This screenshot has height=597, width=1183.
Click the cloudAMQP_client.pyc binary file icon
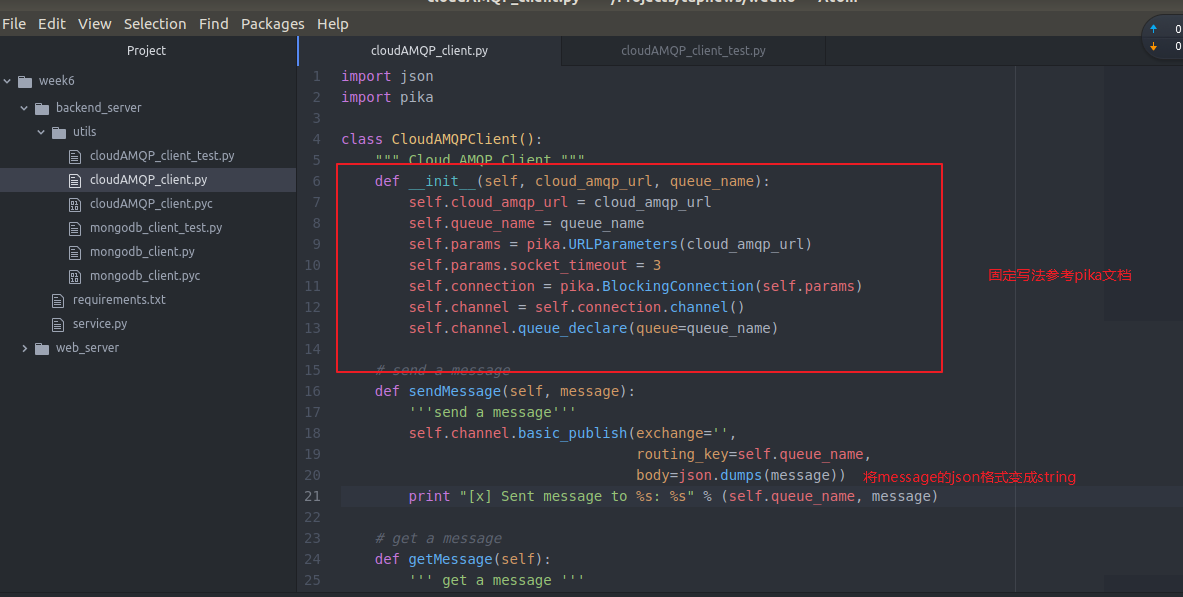click(x=75, y=205)
